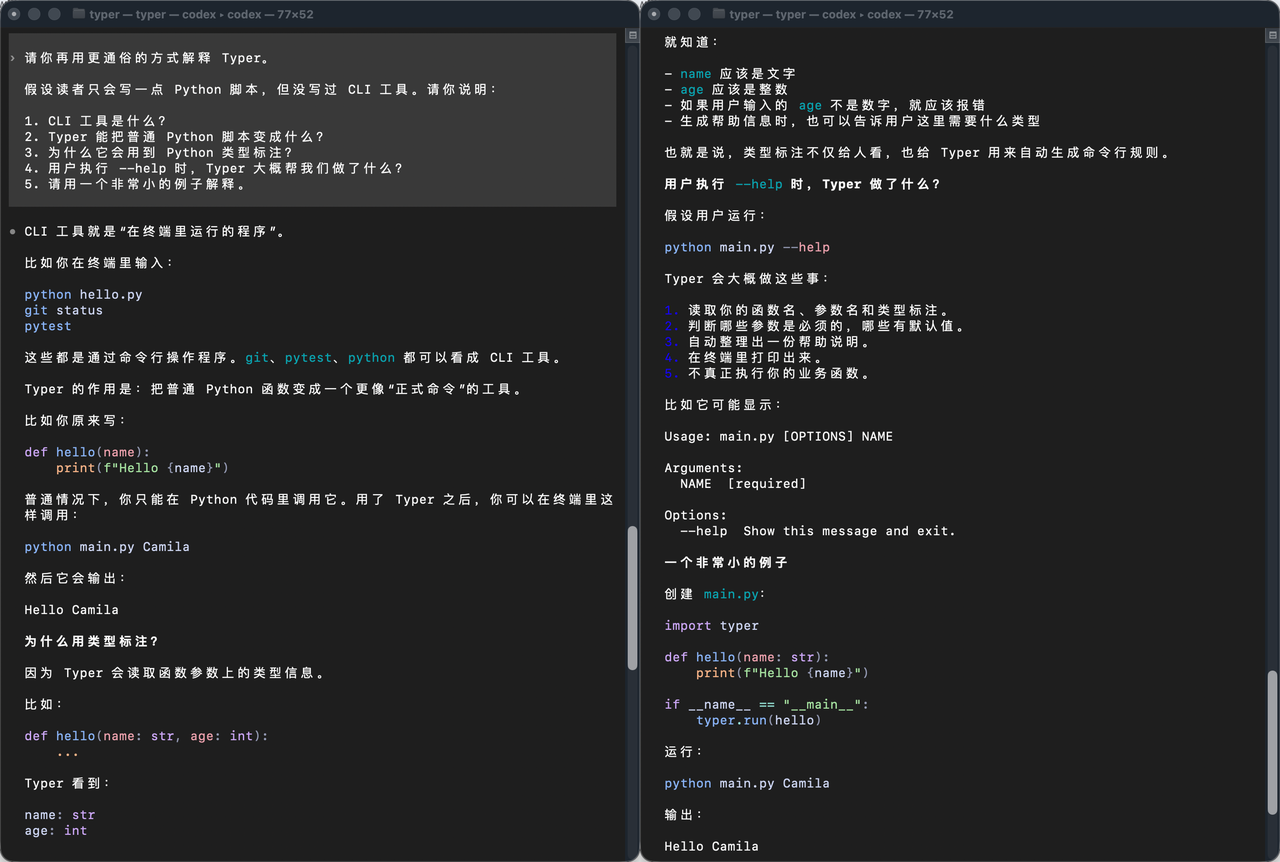Click the command "python hello.py"
The width and height of the screenshot is (1280, 862).
(x=84, y=295)
